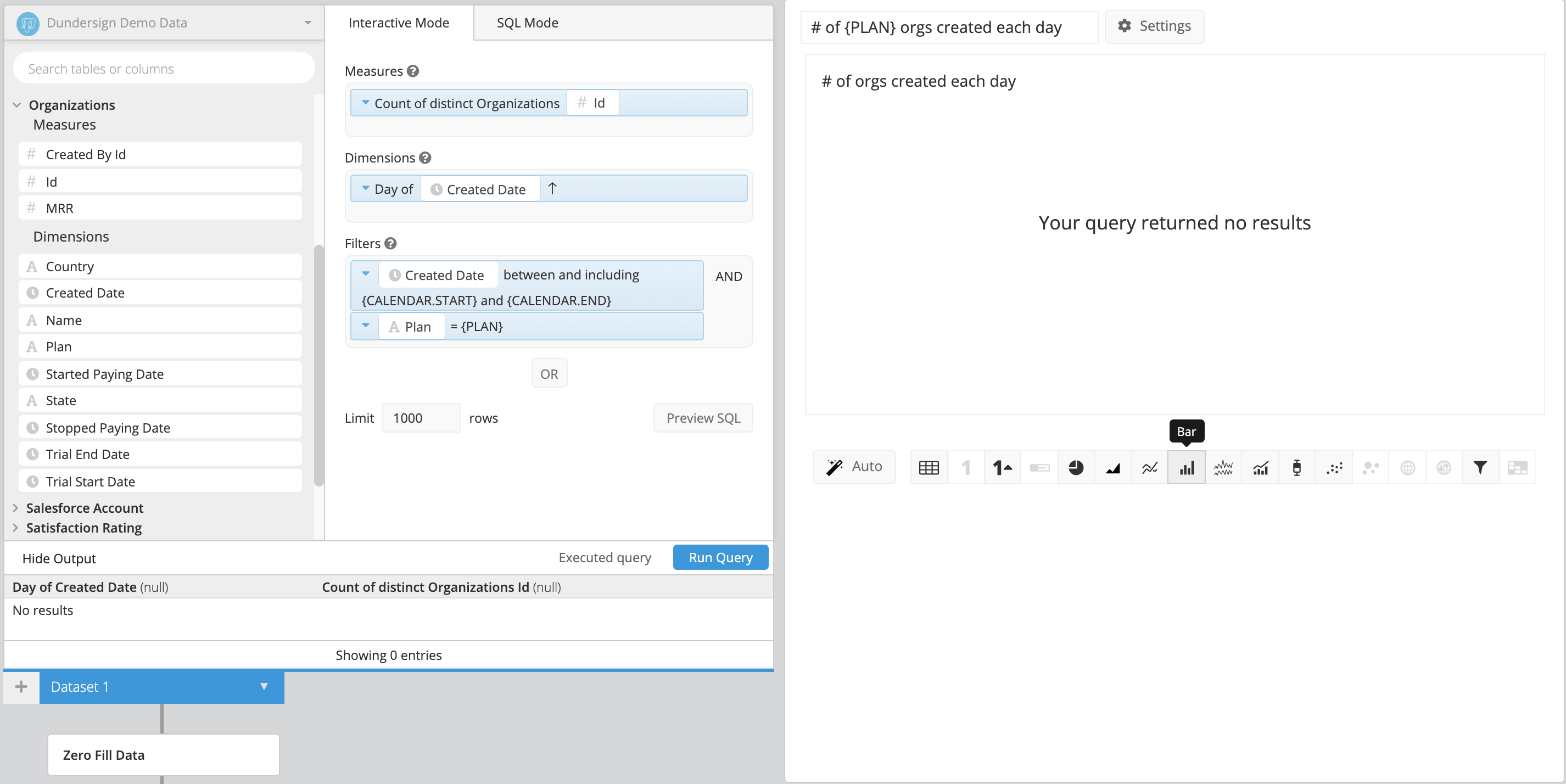Click the Created Date pill in Dimensions
The height and width of the screenshot is (784, 1566).
coord(480,189)
